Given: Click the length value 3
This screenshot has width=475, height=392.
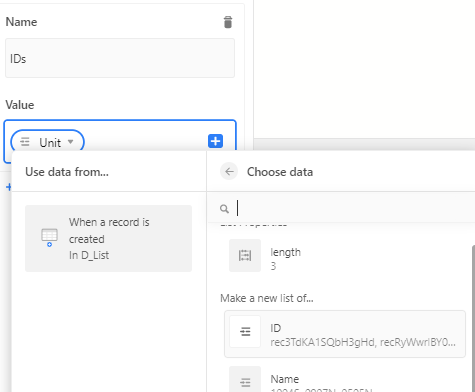Looking at the screenshot, I should point(273,266).
